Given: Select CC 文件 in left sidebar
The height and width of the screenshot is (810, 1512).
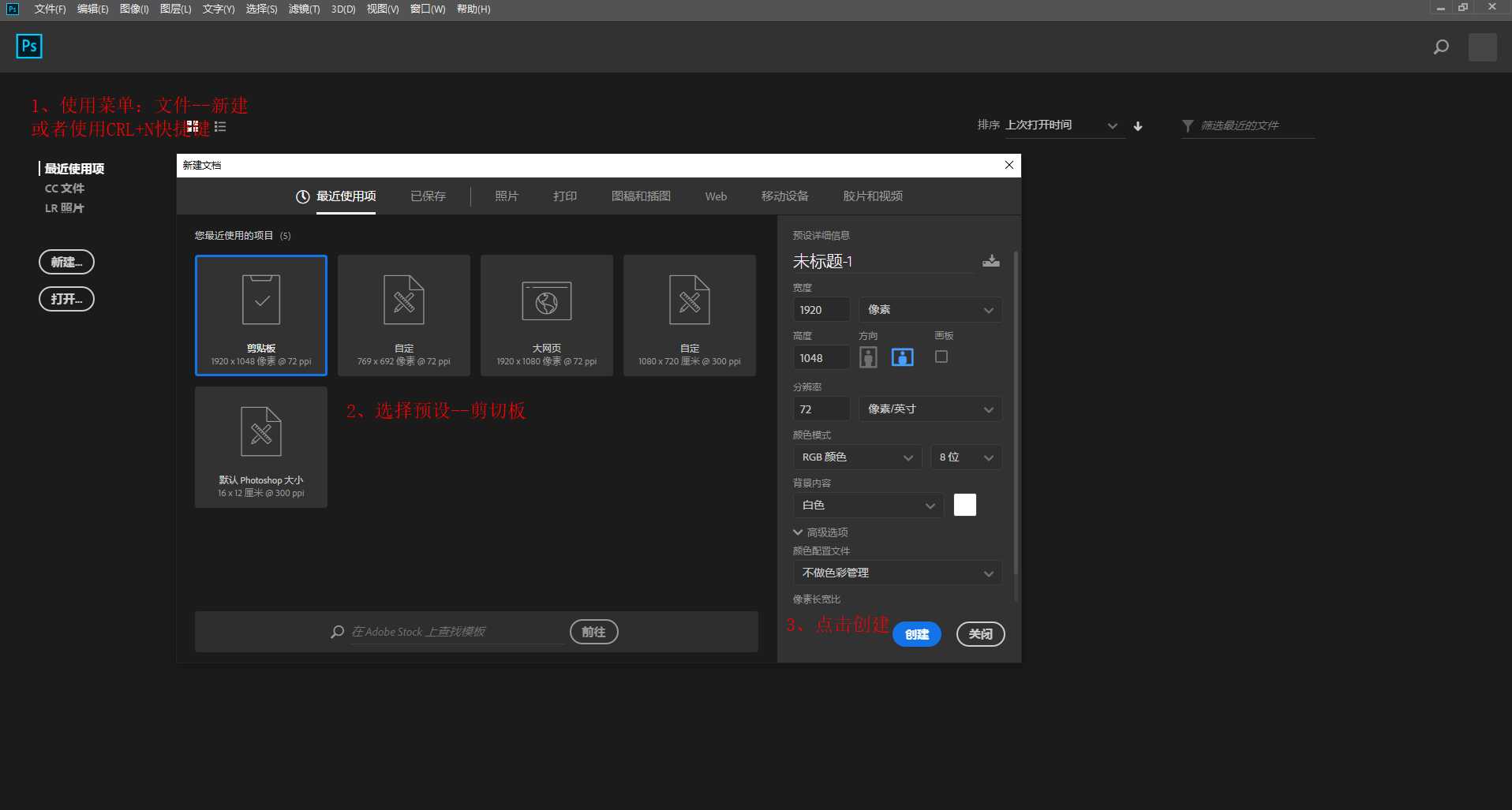Looking at the screenshot, I should click(x=65, y=189).
